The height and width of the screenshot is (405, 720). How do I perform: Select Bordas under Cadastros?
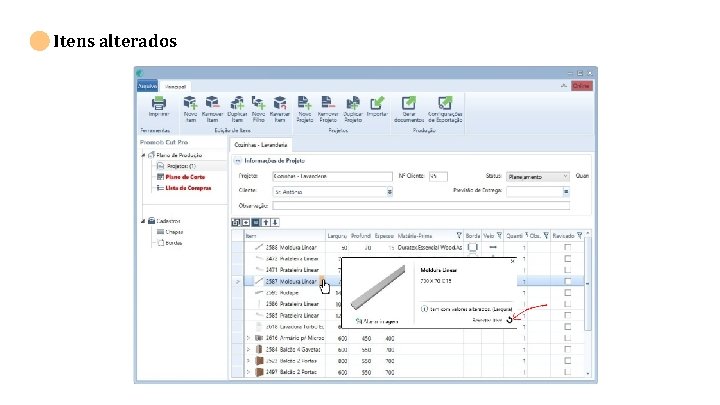(x=174, y=243)
